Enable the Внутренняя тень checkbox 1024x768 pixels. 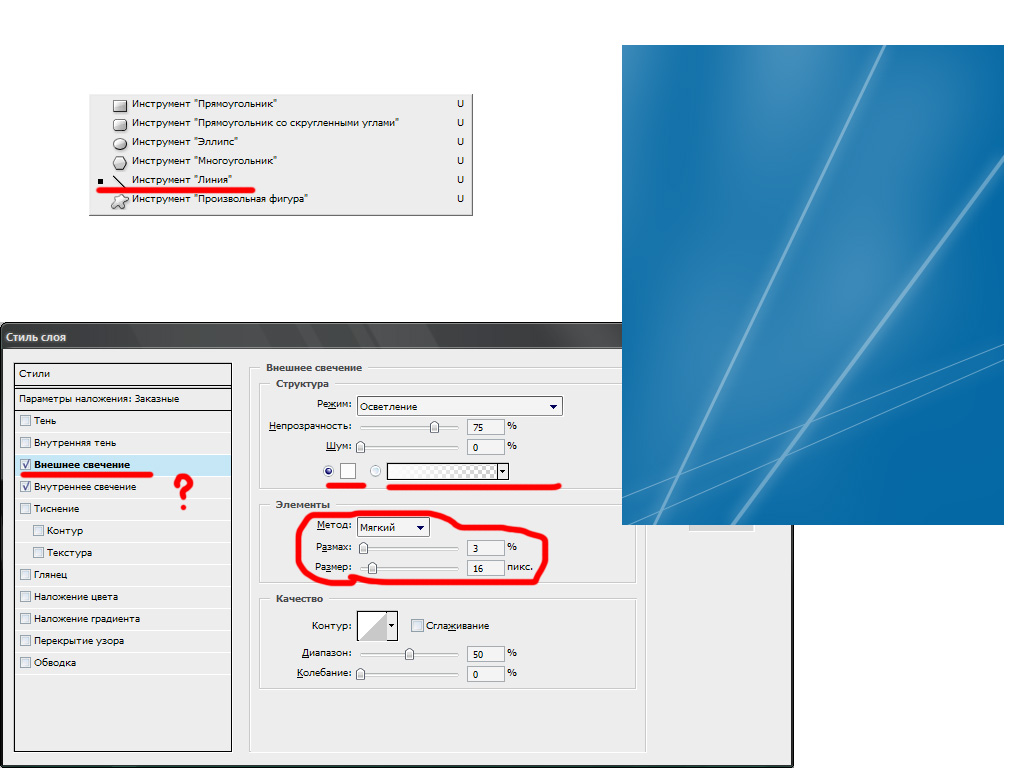[x=25, y=442]
